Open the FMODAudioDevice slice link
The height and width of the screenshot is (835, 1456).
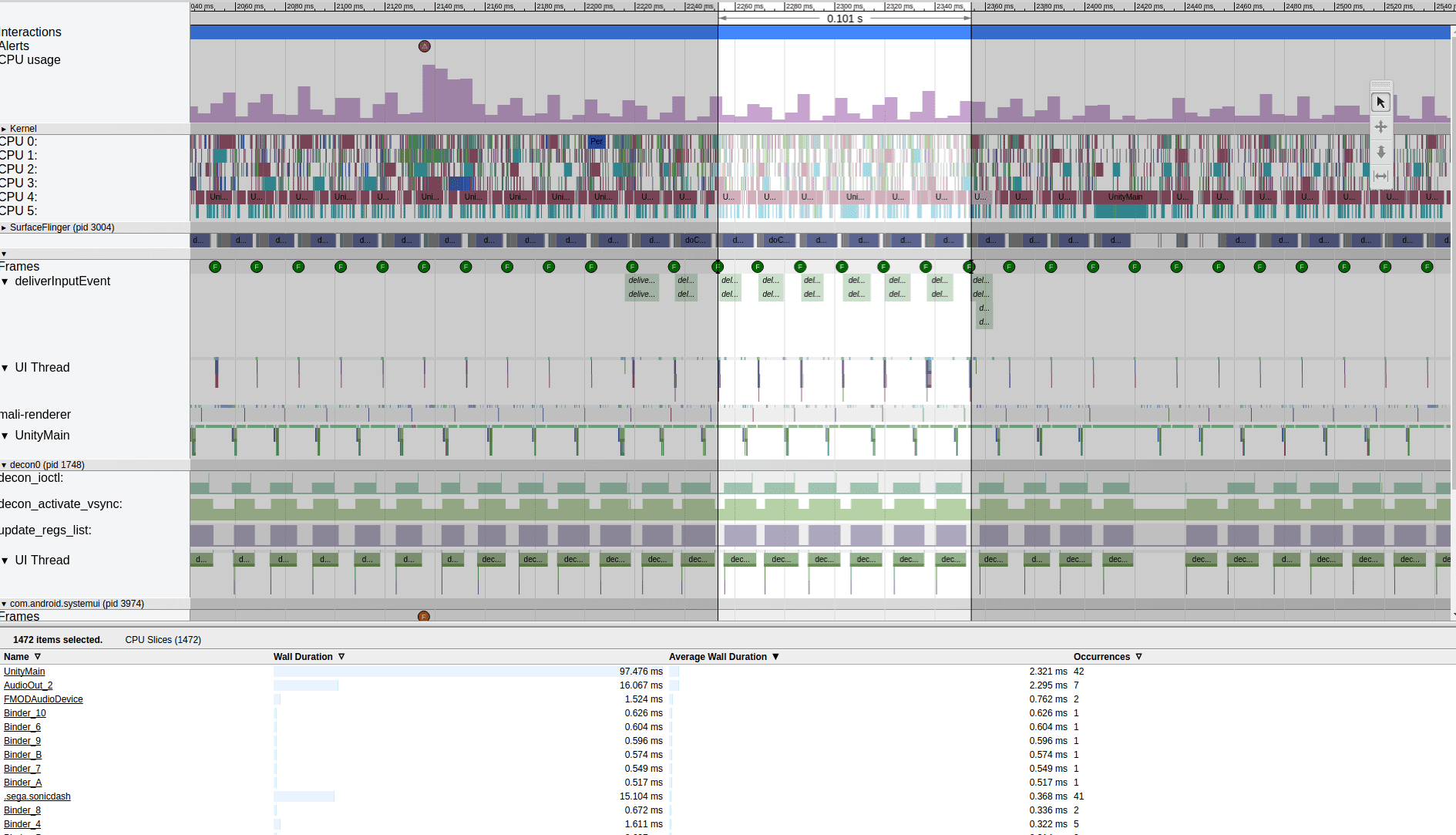pyautogui.click(x=43, y=699)
